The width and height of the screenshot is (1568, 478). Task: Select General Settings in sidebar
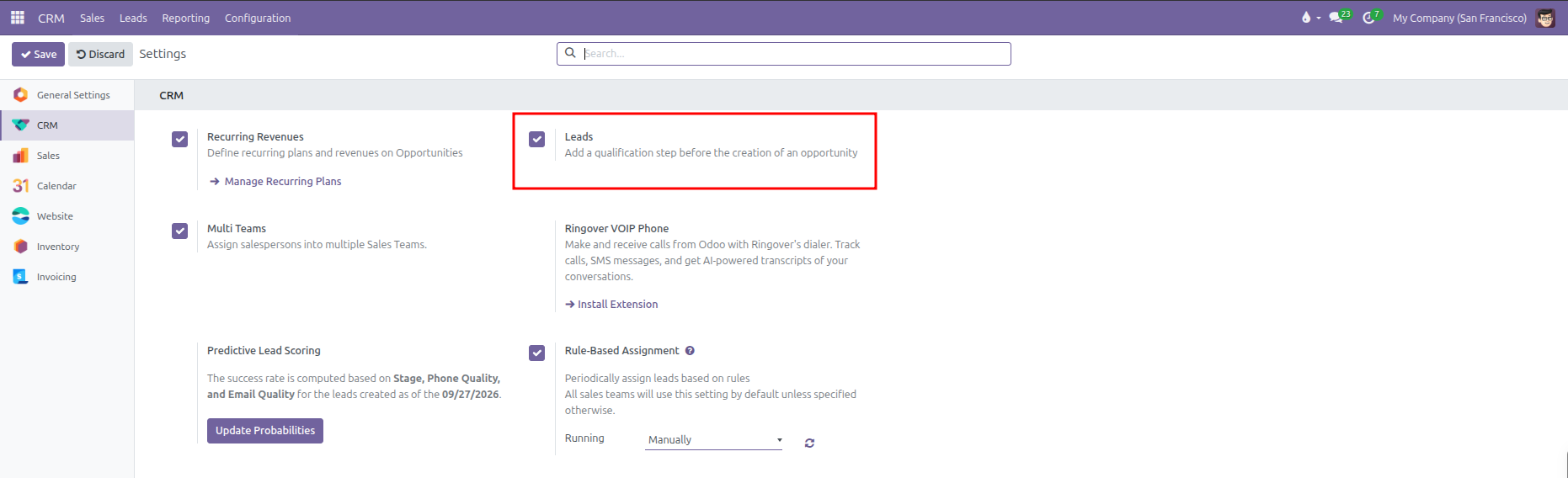pyautogui.click(x=67, y=95)
